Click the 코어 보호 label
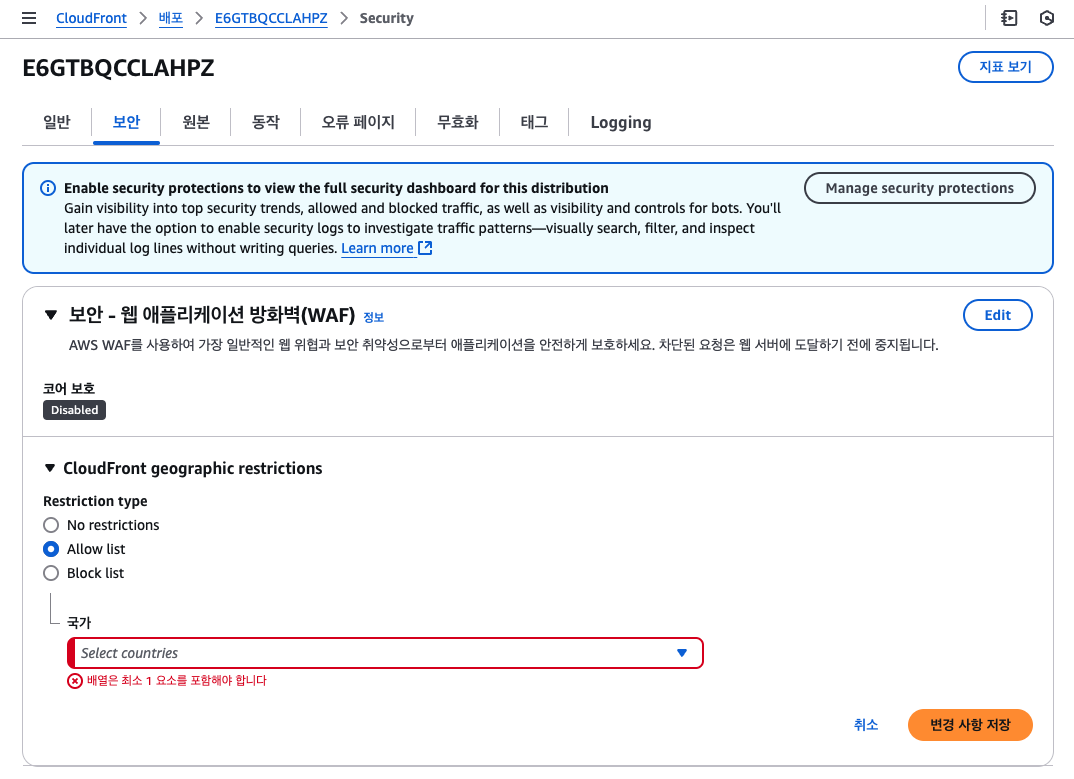 (68, 388)
